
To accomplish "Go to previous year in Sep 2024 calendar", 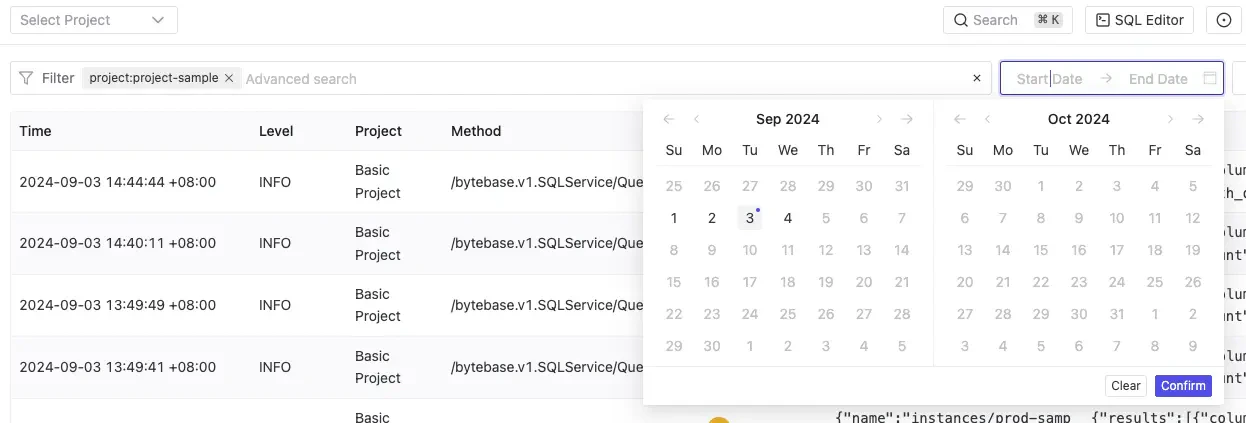I will pyautogui.click(x=669, y=119).
